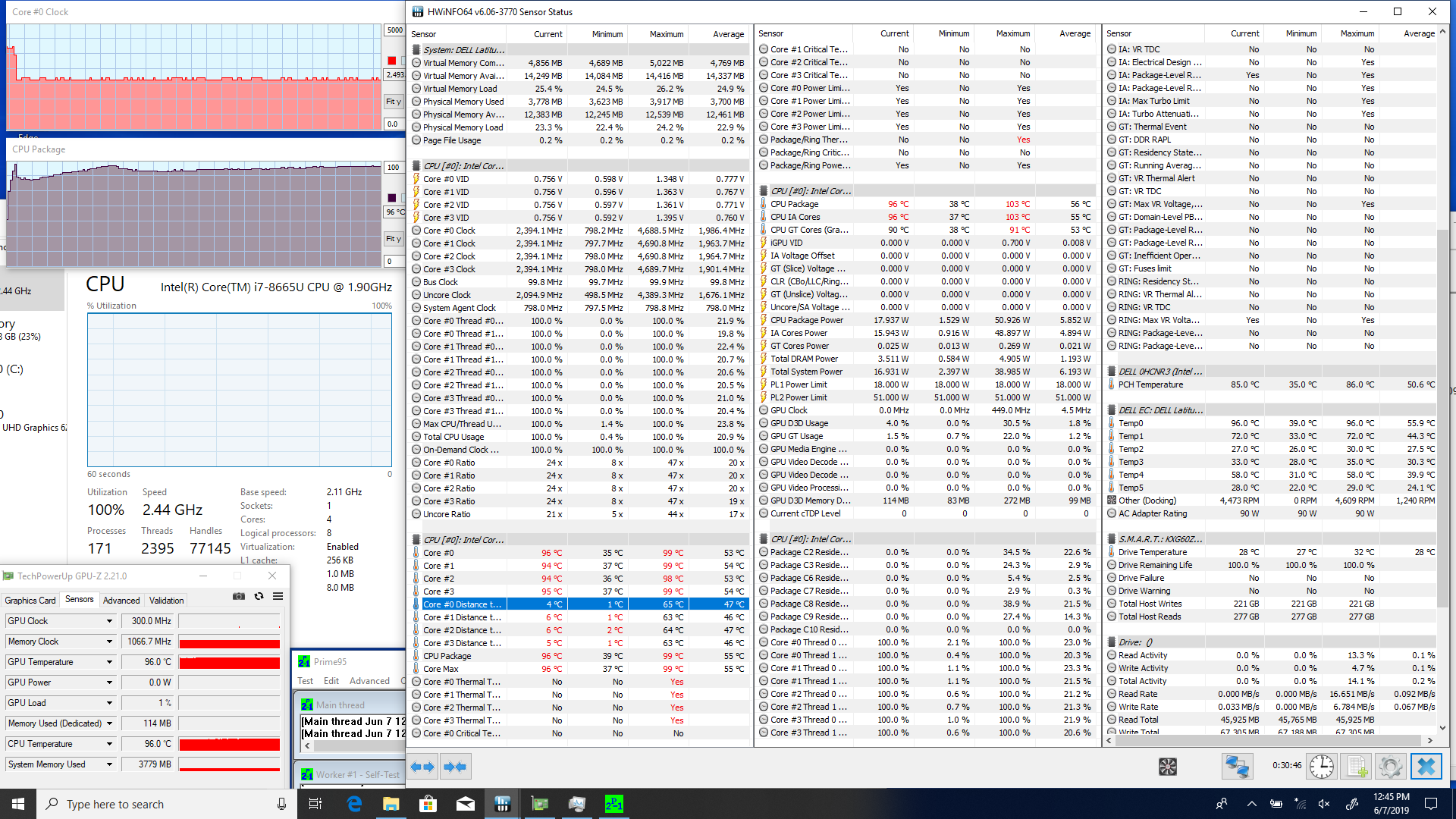Open the Mail app from the taskbar
The width and height of the screenshot is (1456, 819).
(465, 804)
